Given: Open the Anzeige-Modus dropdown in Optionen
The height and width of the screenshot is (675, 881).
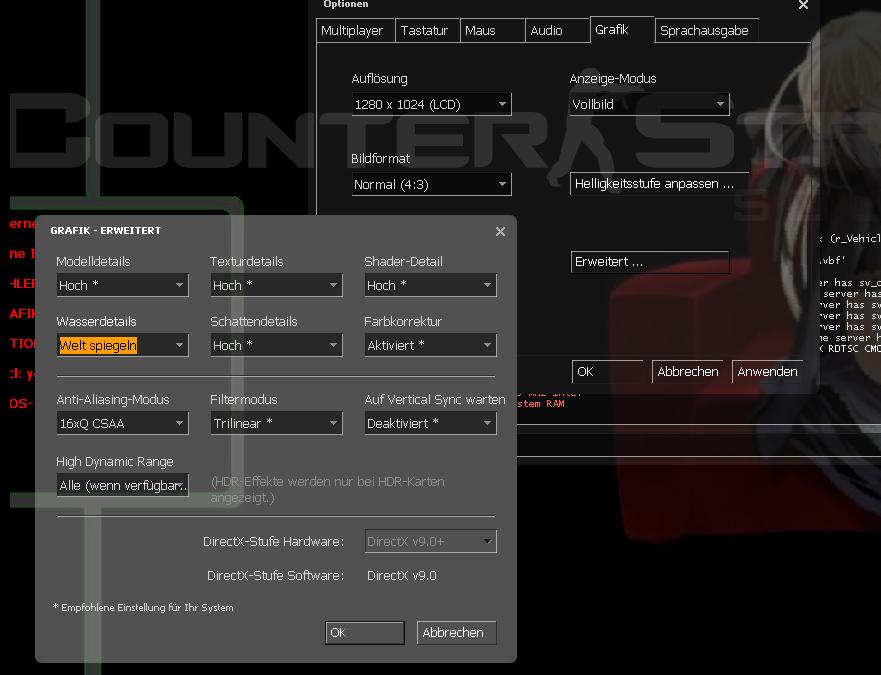Looking at the screenshot, I should (650, 104).
